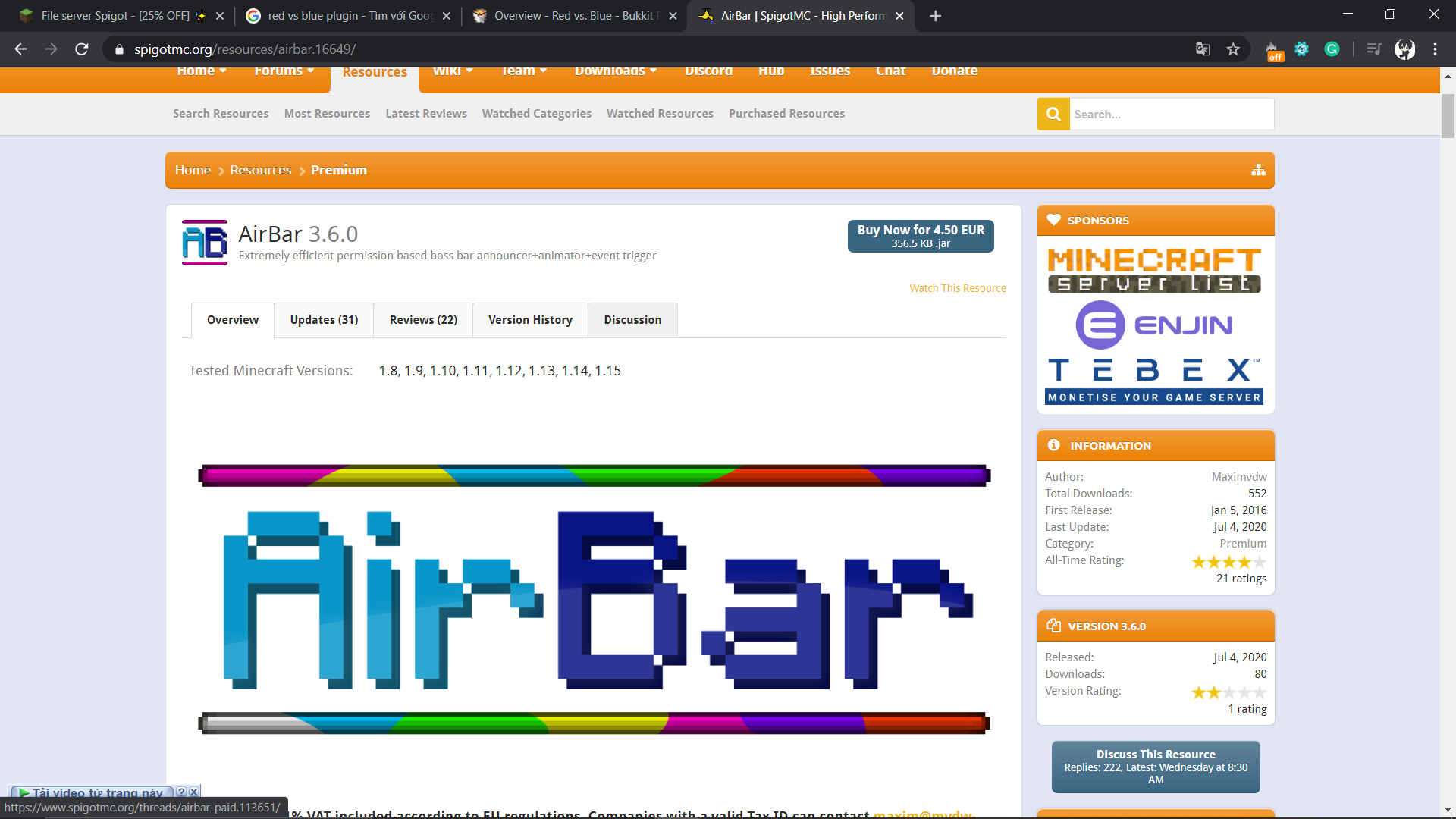Switch to the Reviews (22) tab

(x=423, y=320)
